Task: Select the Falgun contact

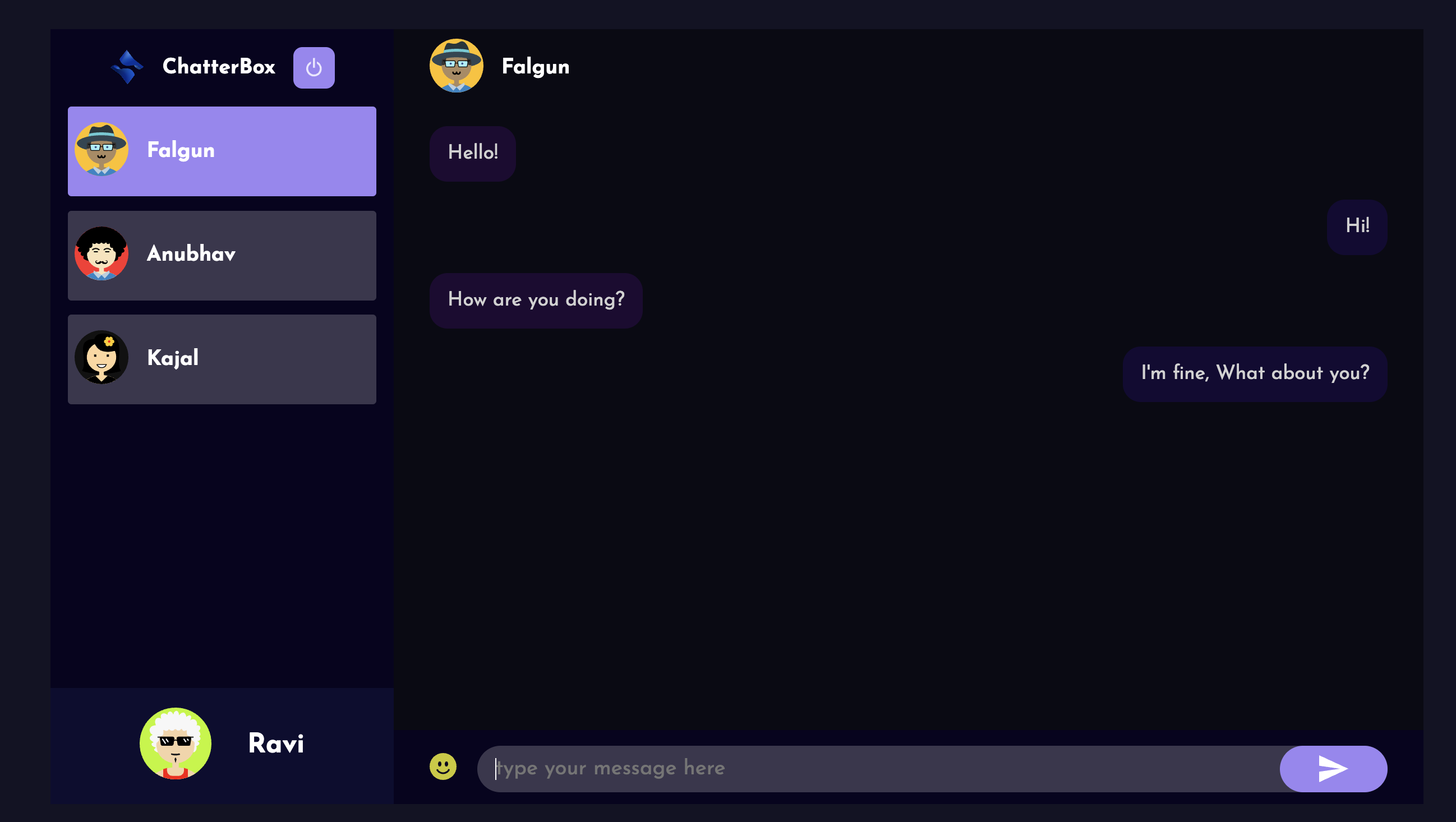Action: [222, 151]
